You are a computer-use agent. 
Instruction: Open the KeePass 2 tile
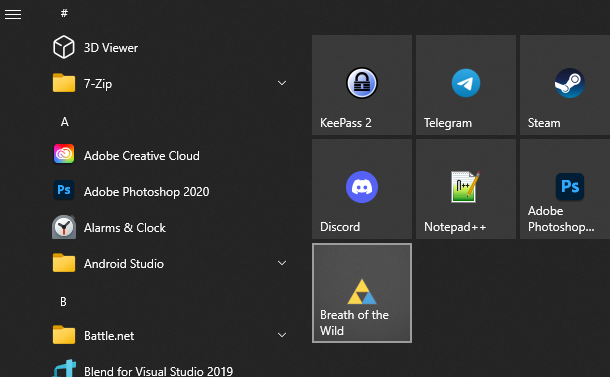(362, 85)
